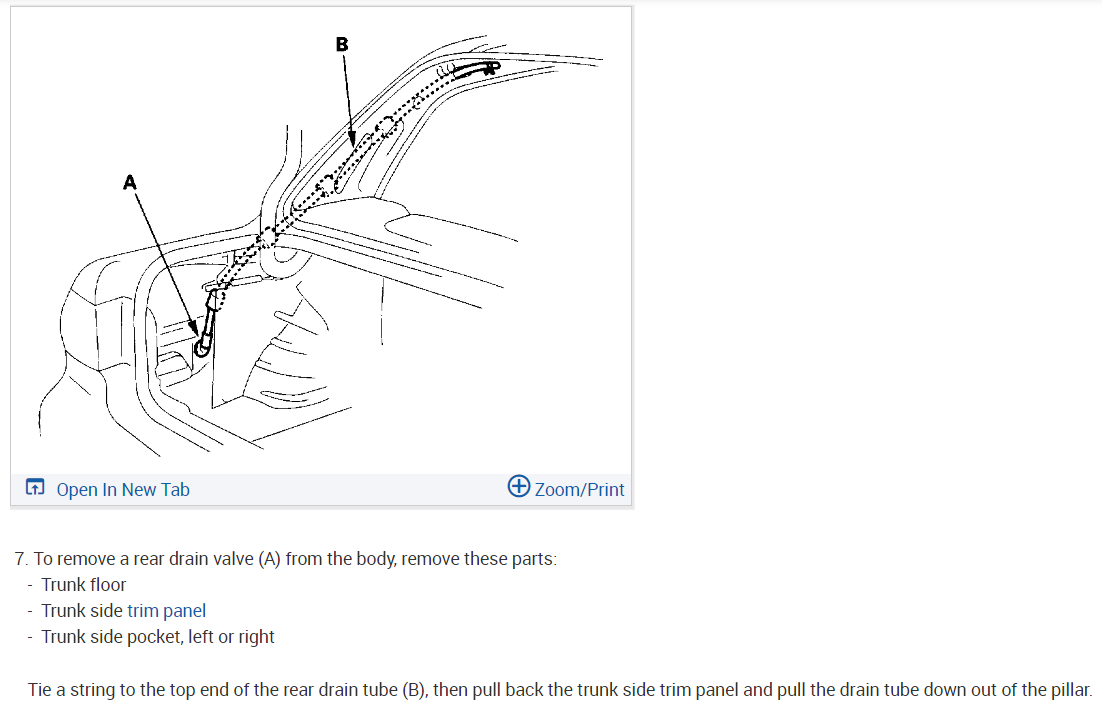The image size is (1102, 708).
Task: Click the Tie a string instruction paragraph
Action: [559, 690]
